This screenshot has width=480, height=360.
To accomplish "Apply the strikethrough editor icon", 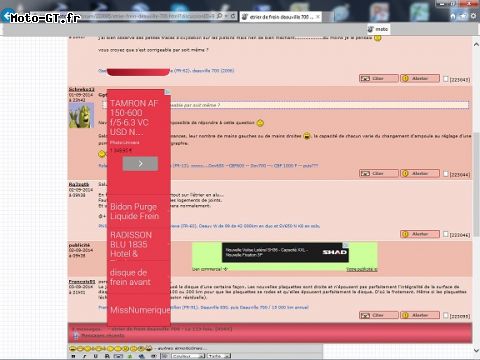I will coord(107,356).
